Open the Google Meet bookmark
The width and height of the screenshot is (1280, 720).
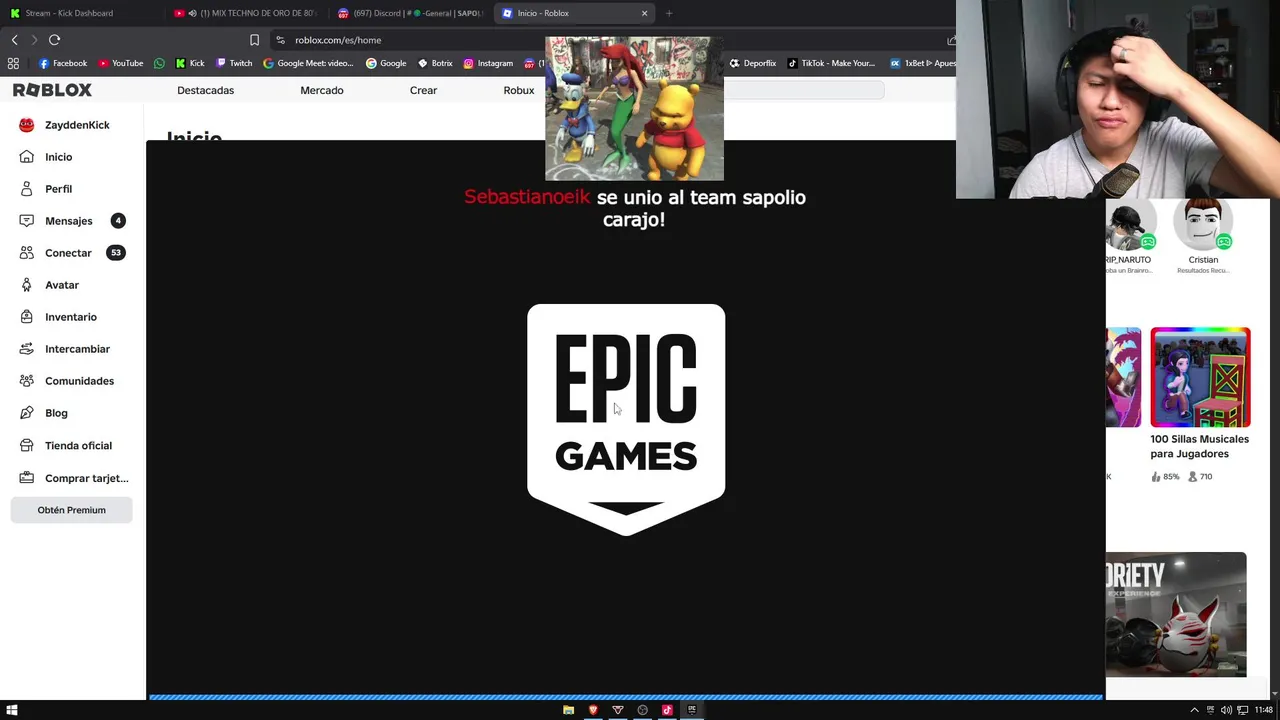click(308, 63)
